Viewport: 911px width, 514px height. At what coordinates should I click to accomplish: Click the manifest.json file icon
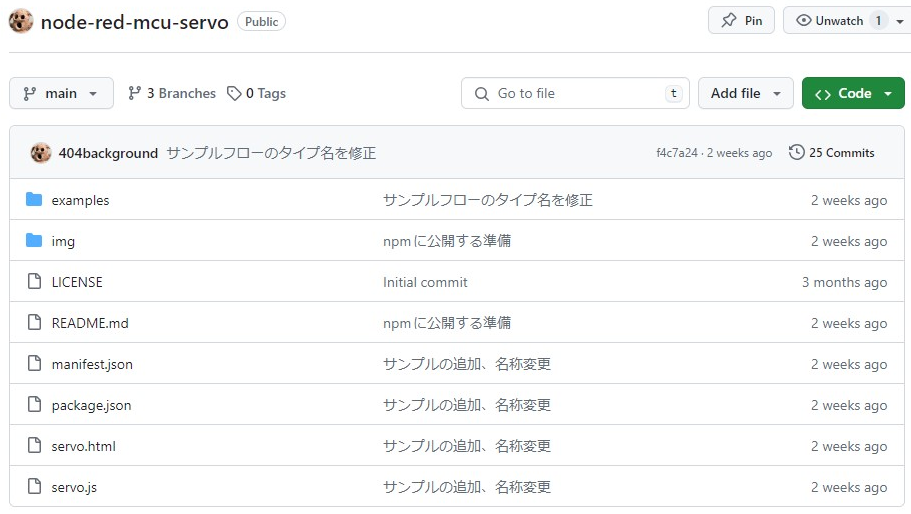click(35, 363)
